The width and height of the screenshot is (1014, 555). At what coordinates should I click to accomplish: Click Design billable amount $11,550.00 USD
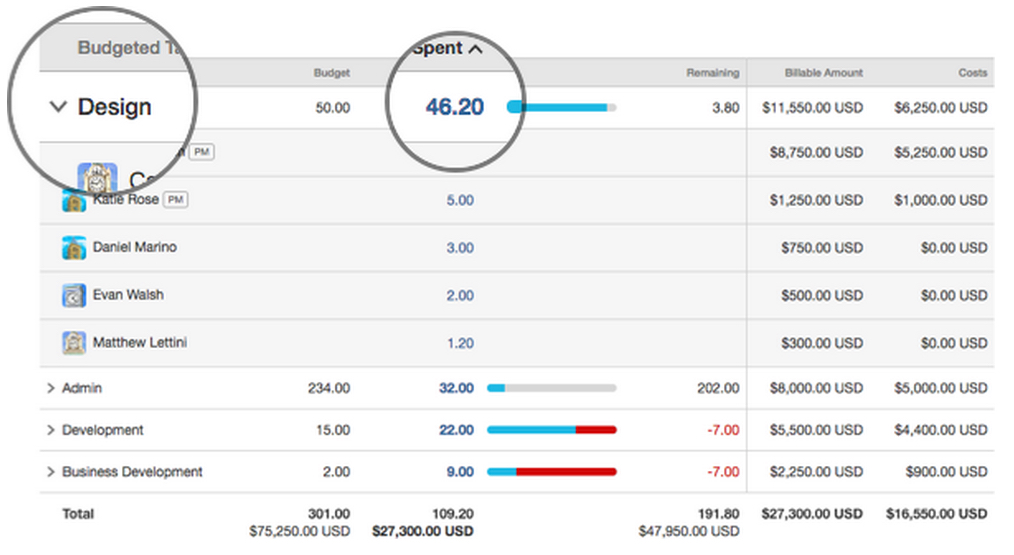pyautogui.click(x=813, y=108)
